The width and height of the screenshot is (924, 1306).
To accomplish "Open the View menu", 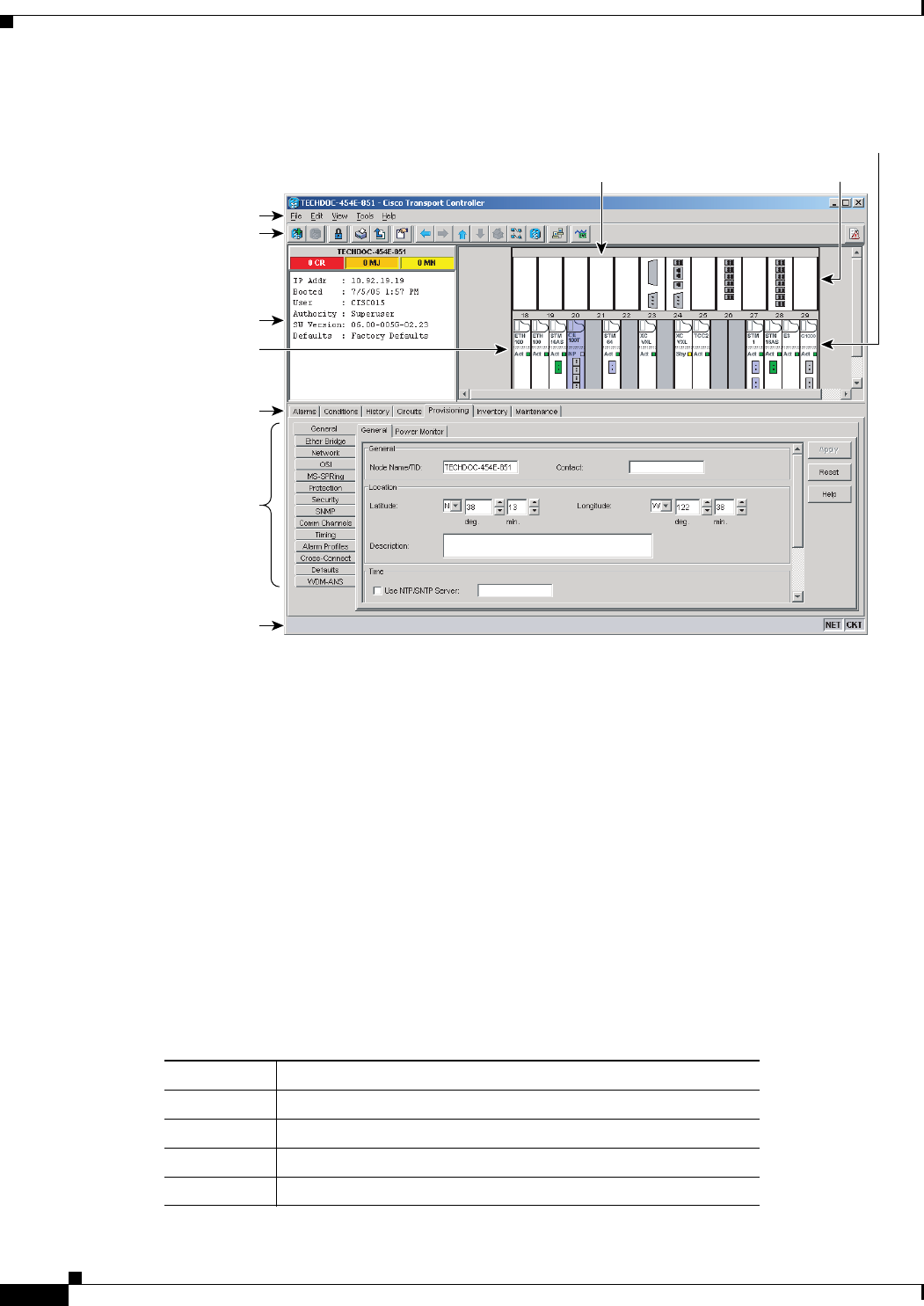I will (x=339, y=216).
